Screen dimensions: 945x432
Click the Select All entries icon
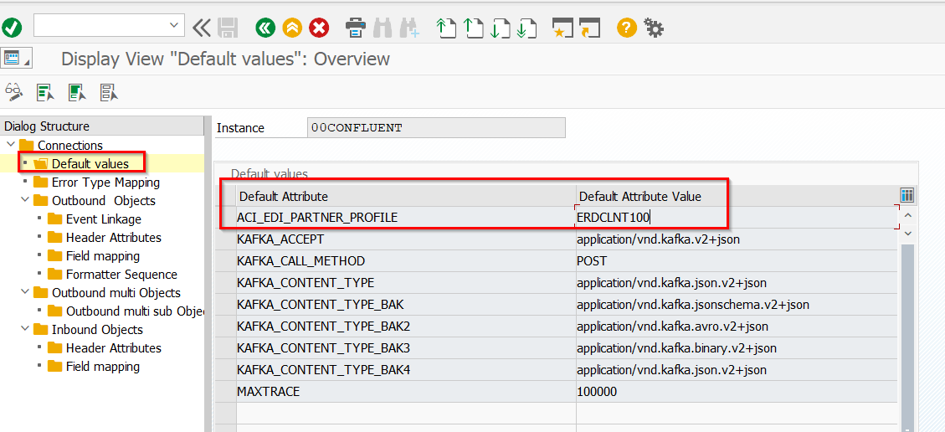(x=45, y=92)
